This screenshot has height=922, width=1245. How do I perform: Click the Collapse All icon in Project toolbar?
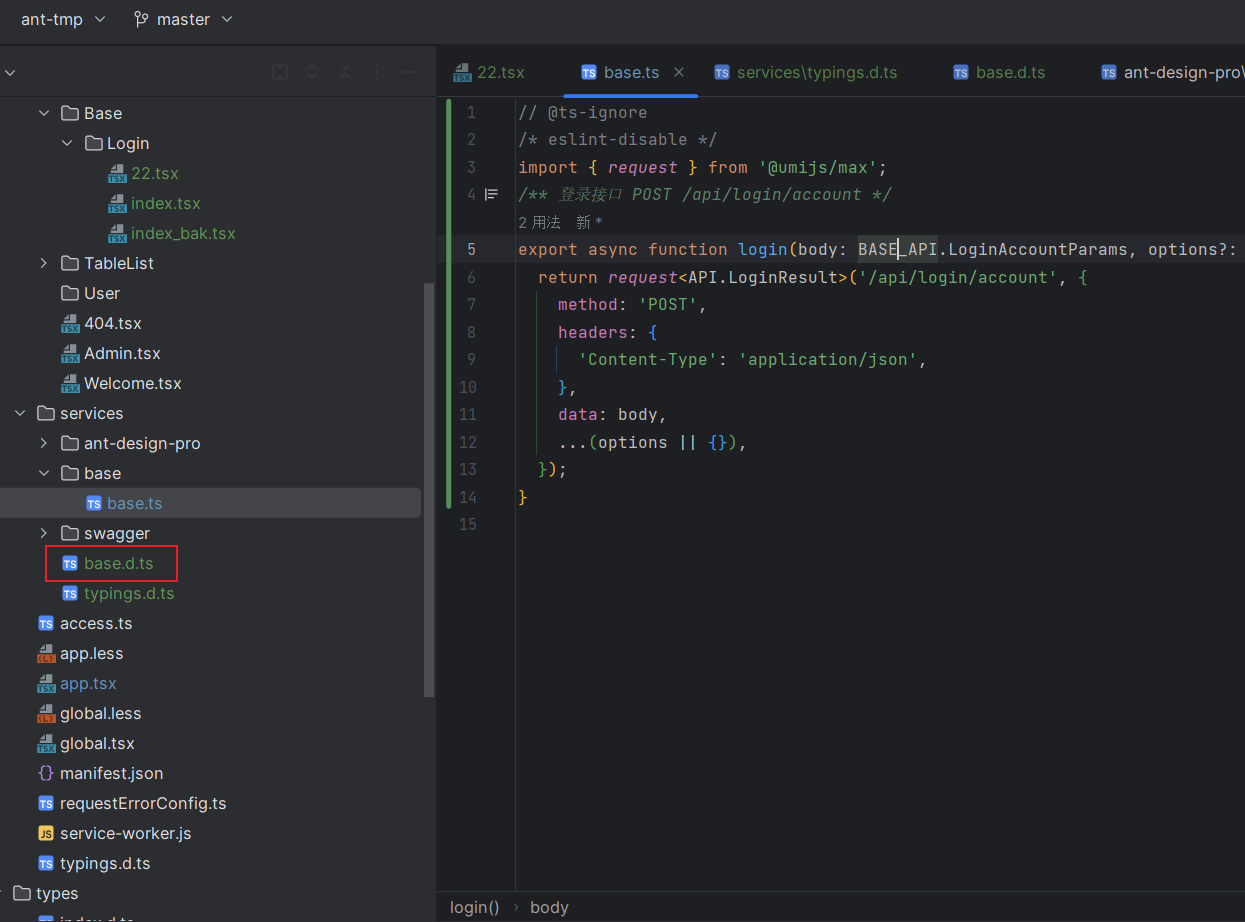345,71
